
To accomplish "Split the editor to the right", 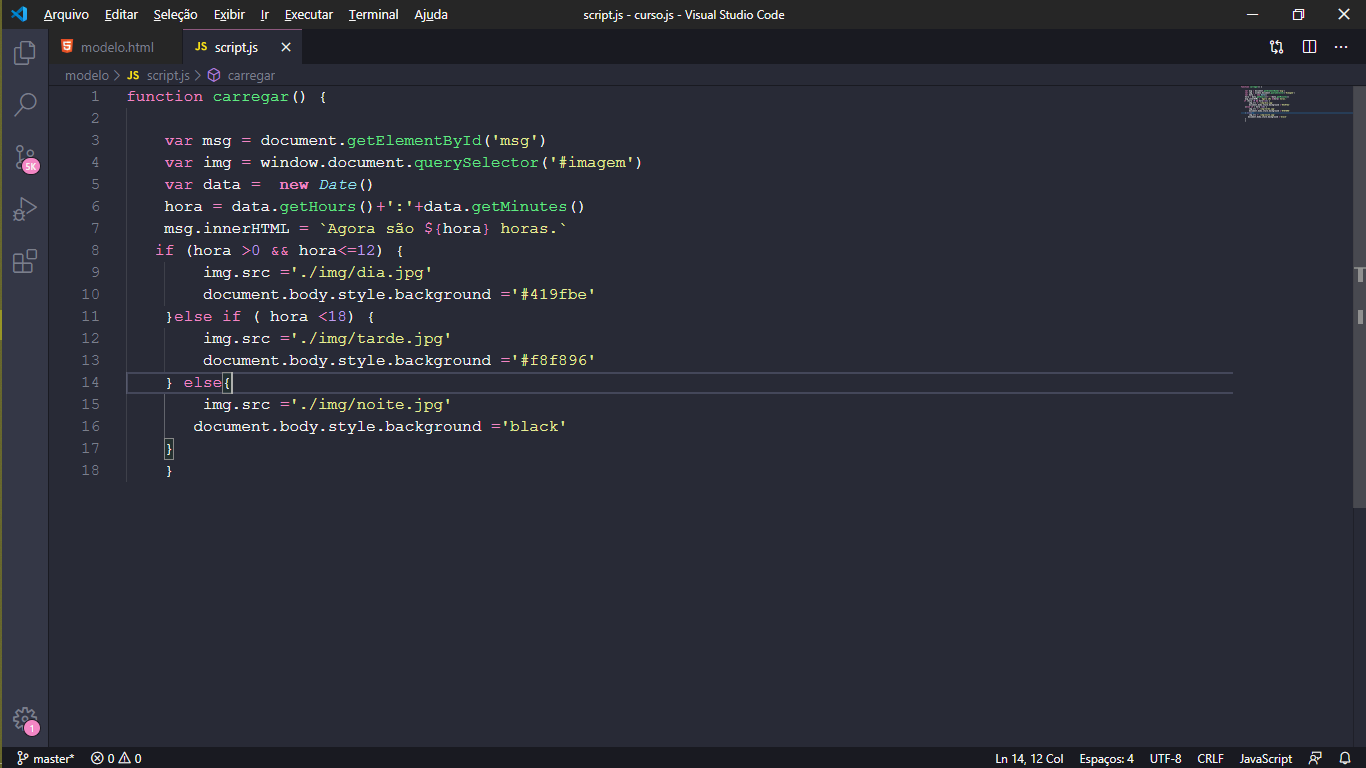I will [x=1309, y=47].
